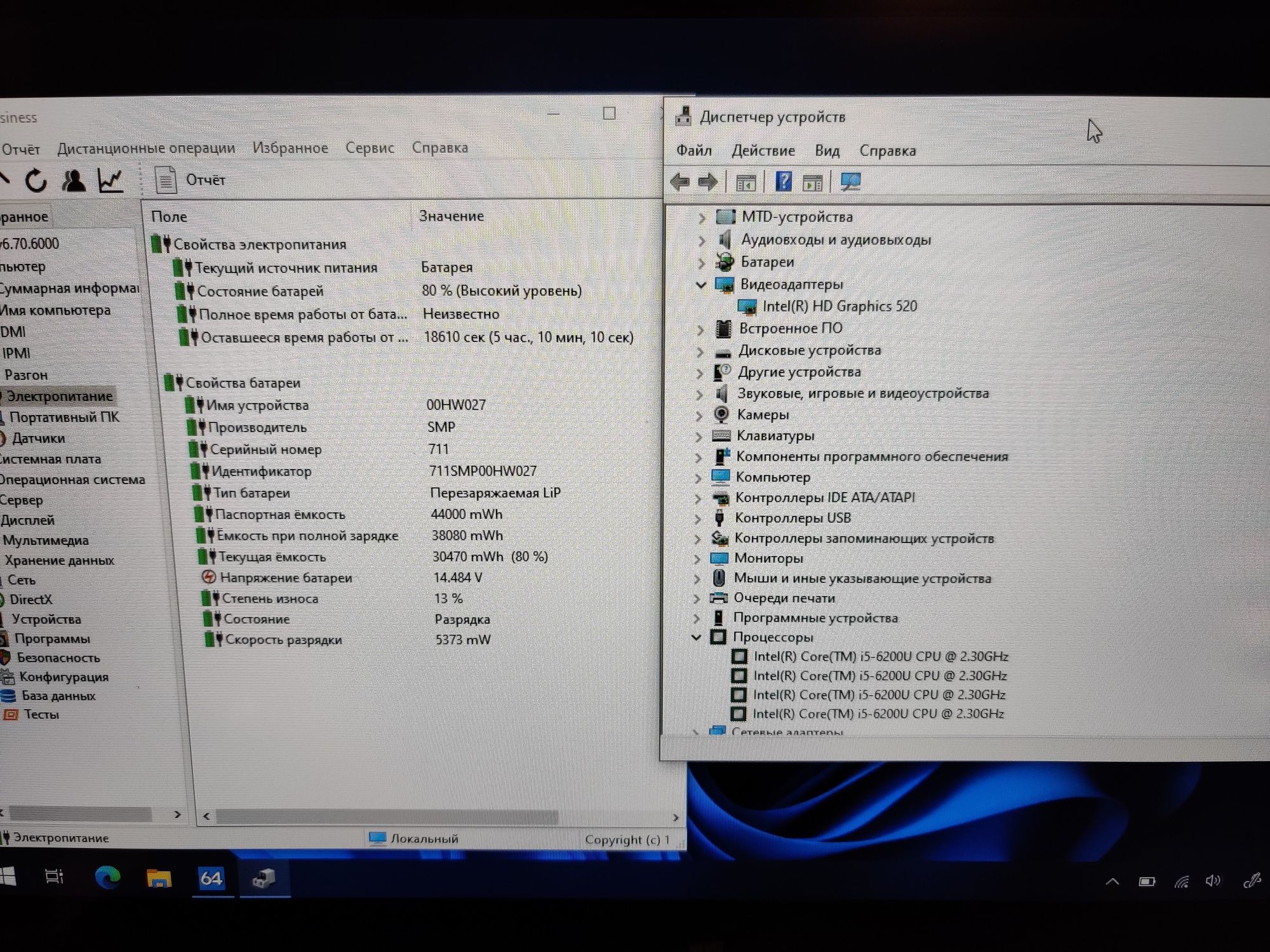Select Звуковые, игровые и видеоустройства category

(x=863, y=393)
